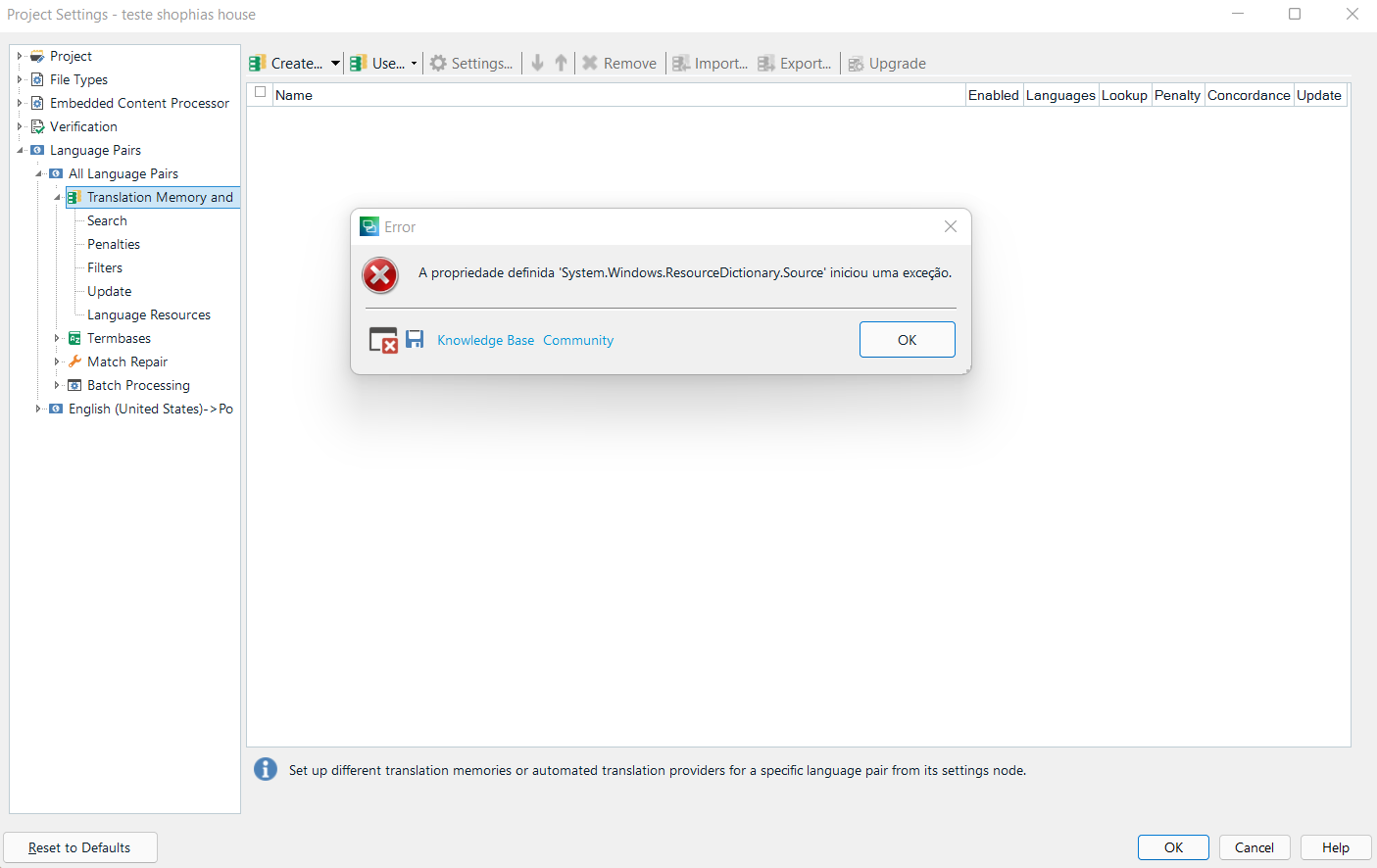Click the Use translation provider icon
1377x868 pixels.
coord(359,63)
